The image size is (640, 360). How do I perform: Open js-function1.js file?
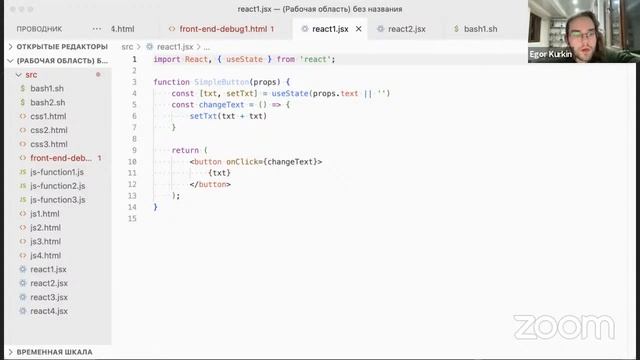[58, 172]
